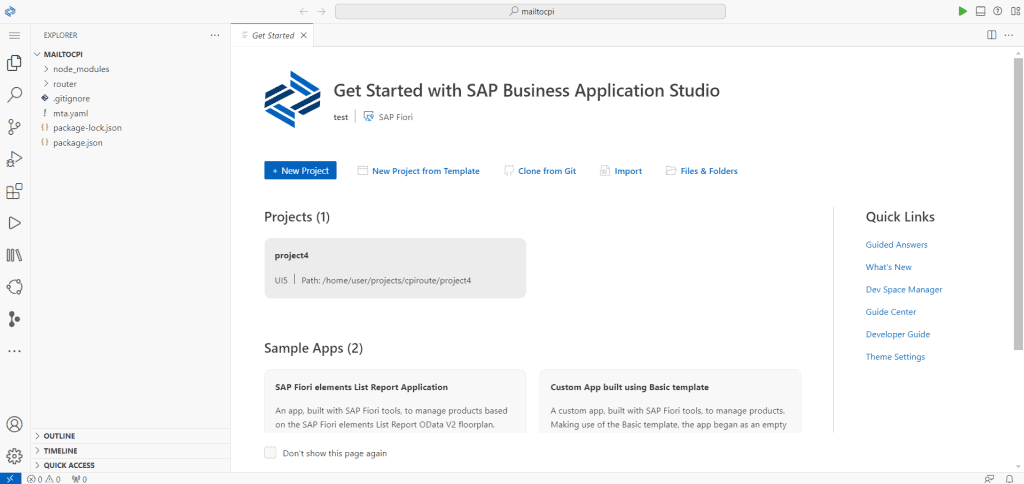This screenshot has width=1024, height=484.
Task: Click the remote connection indicator in status bar
Action: [x=10, y=479]
